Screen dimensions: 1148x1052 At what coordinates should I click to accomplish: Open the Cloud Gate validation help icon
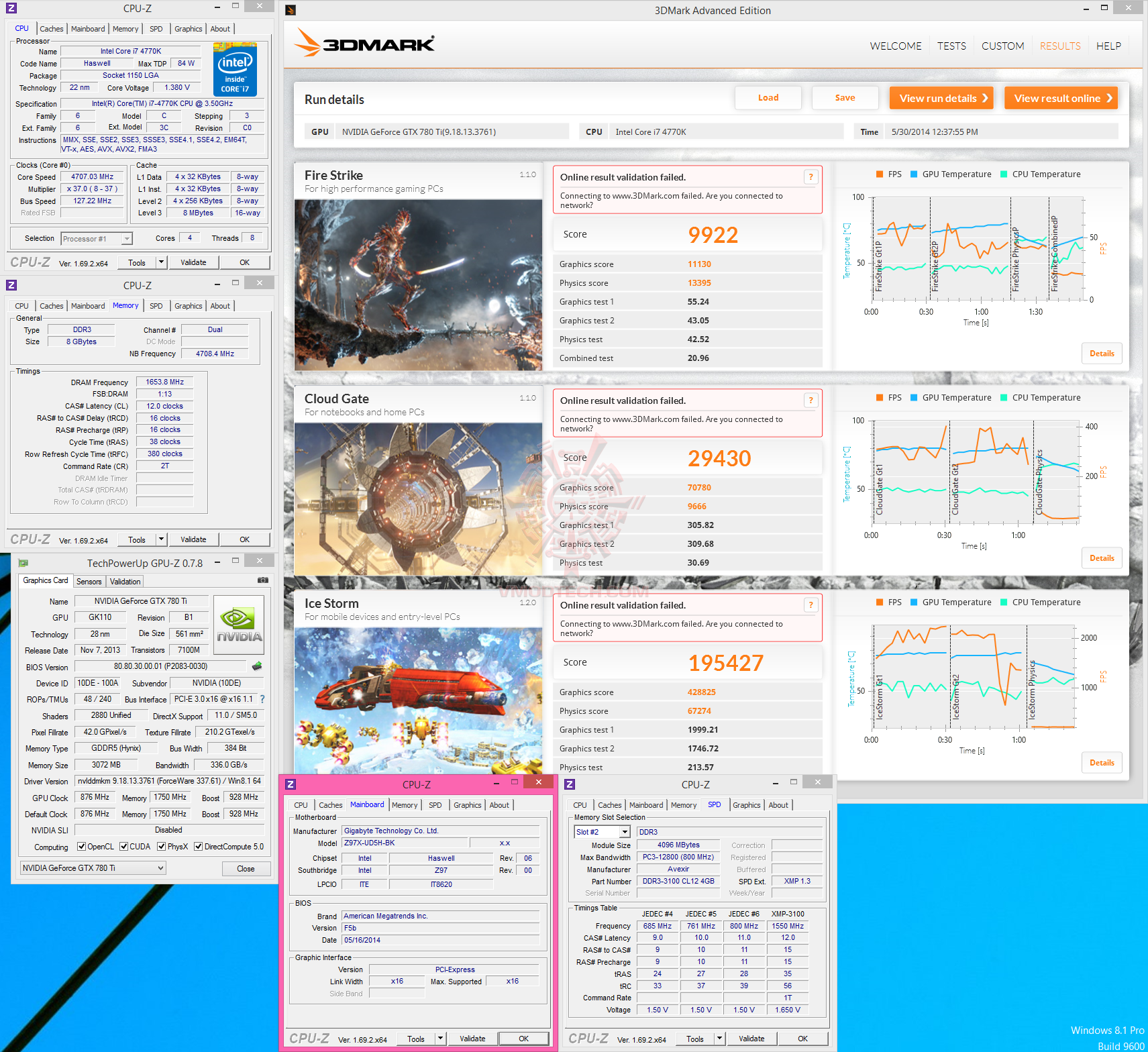tap(811, 401)
